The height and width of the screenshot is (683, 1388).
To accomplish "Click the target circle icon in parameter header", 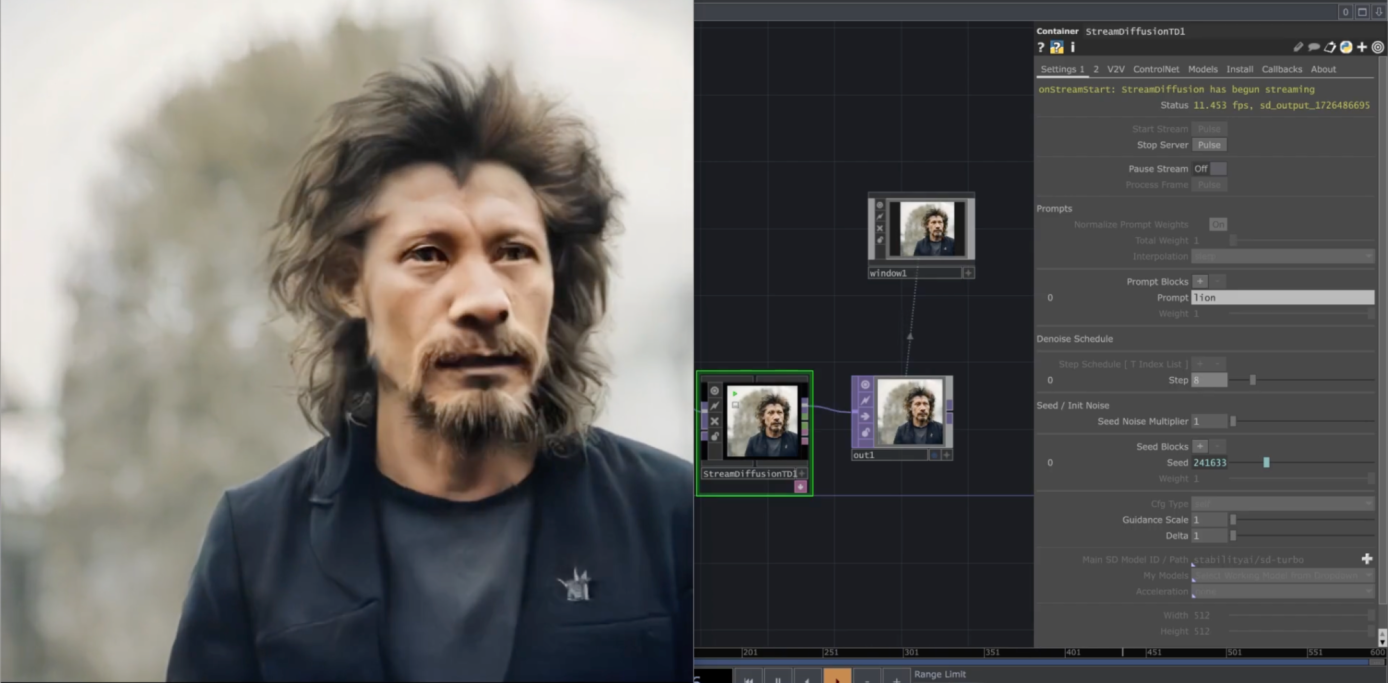I will [1378, 47].
